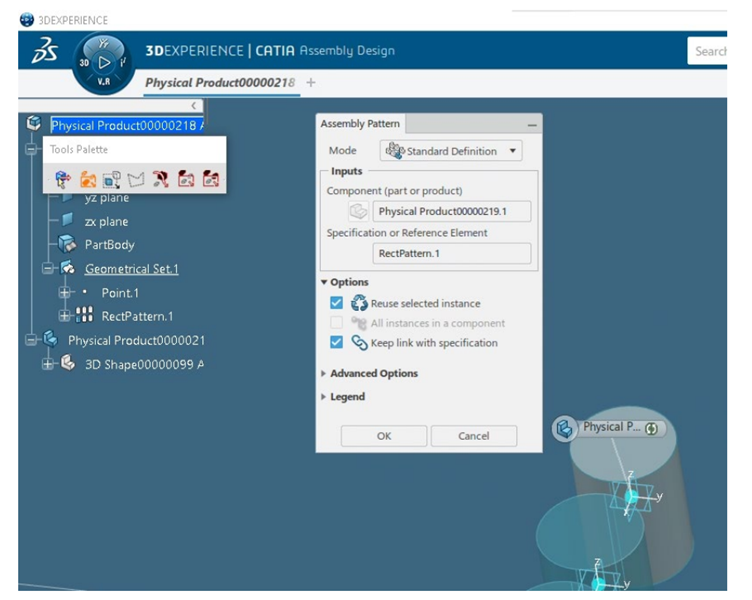Click the 3DEXPERIENCE compass icon
This screenshot has height=600, width=752.
[x=104, y=61]
